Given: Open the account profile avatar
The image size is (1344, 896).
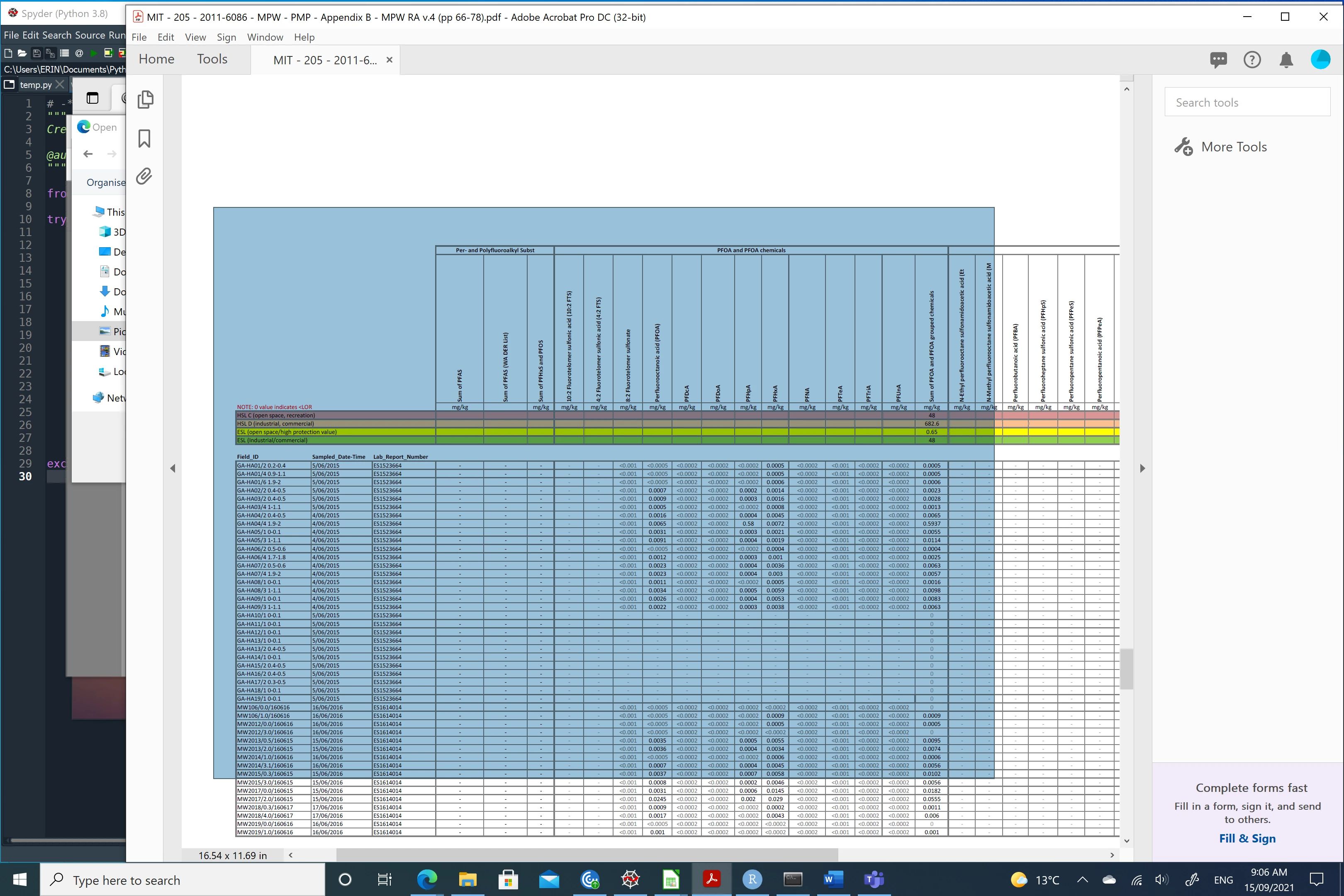Looking at the screenshot, I should click(1320, 59).
